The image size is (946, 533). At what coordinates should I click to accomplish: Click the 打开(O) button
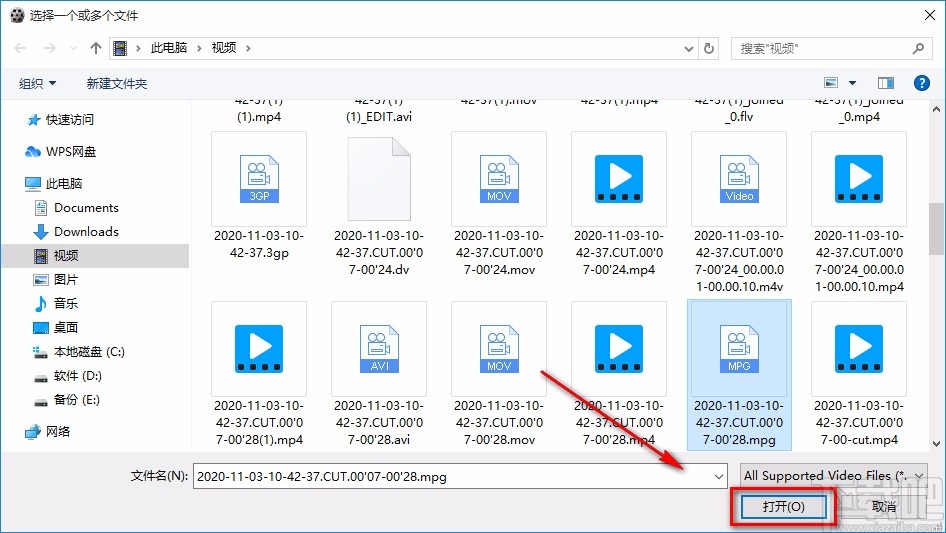point(783,506)
